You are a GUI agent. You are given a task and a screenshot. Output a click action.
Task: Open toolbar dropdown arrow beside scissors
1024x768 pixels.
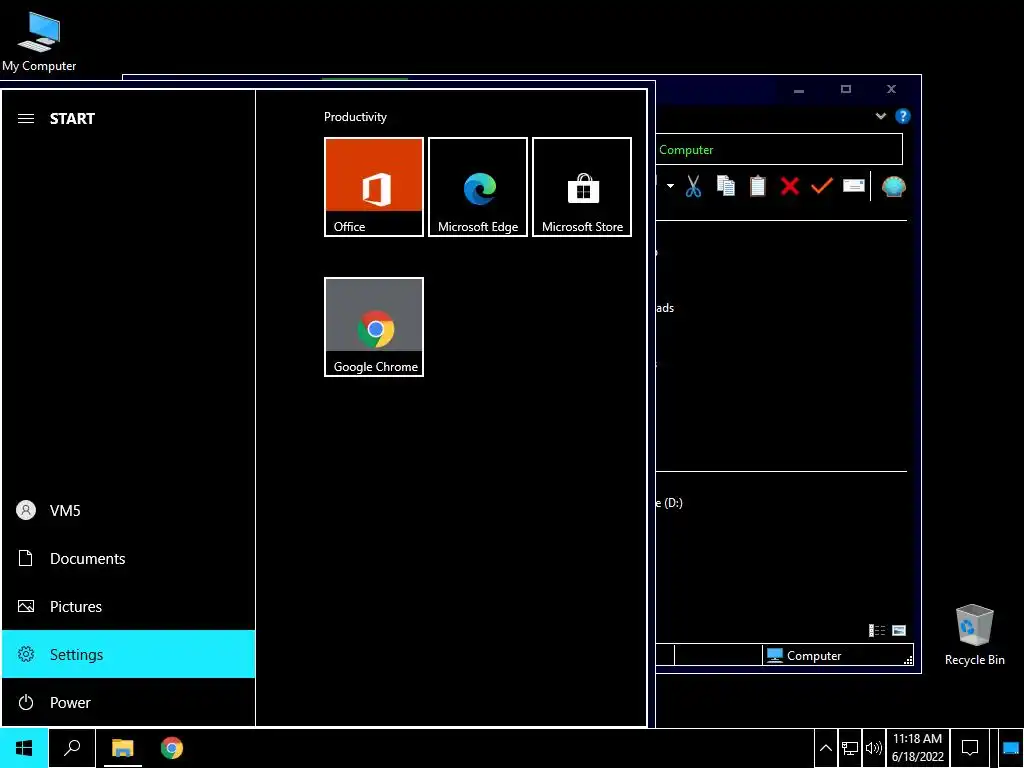click(x=670, y=186)
